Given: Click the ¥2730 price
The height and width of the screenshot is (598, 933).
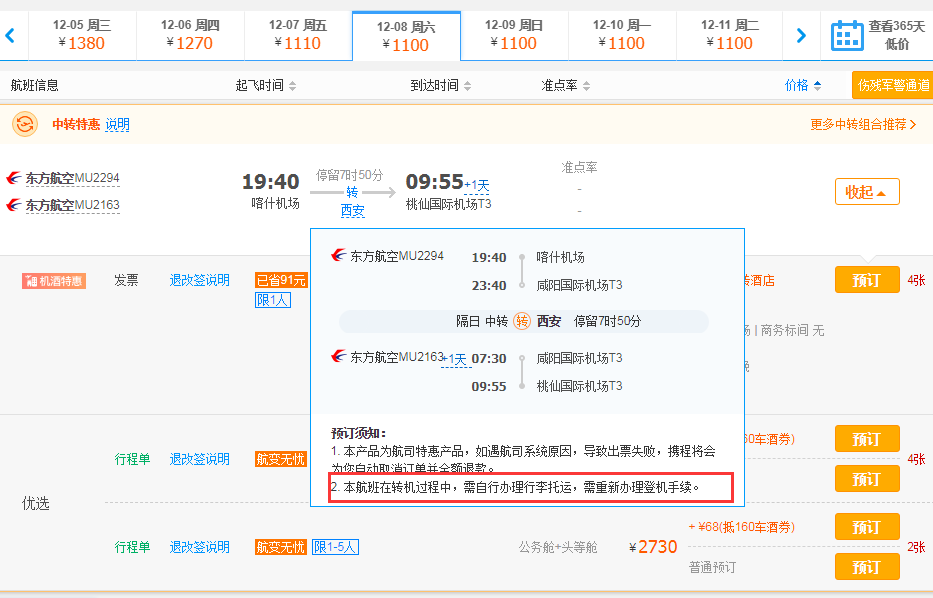Looking at the screenshot, I should [x=653, y=547].
